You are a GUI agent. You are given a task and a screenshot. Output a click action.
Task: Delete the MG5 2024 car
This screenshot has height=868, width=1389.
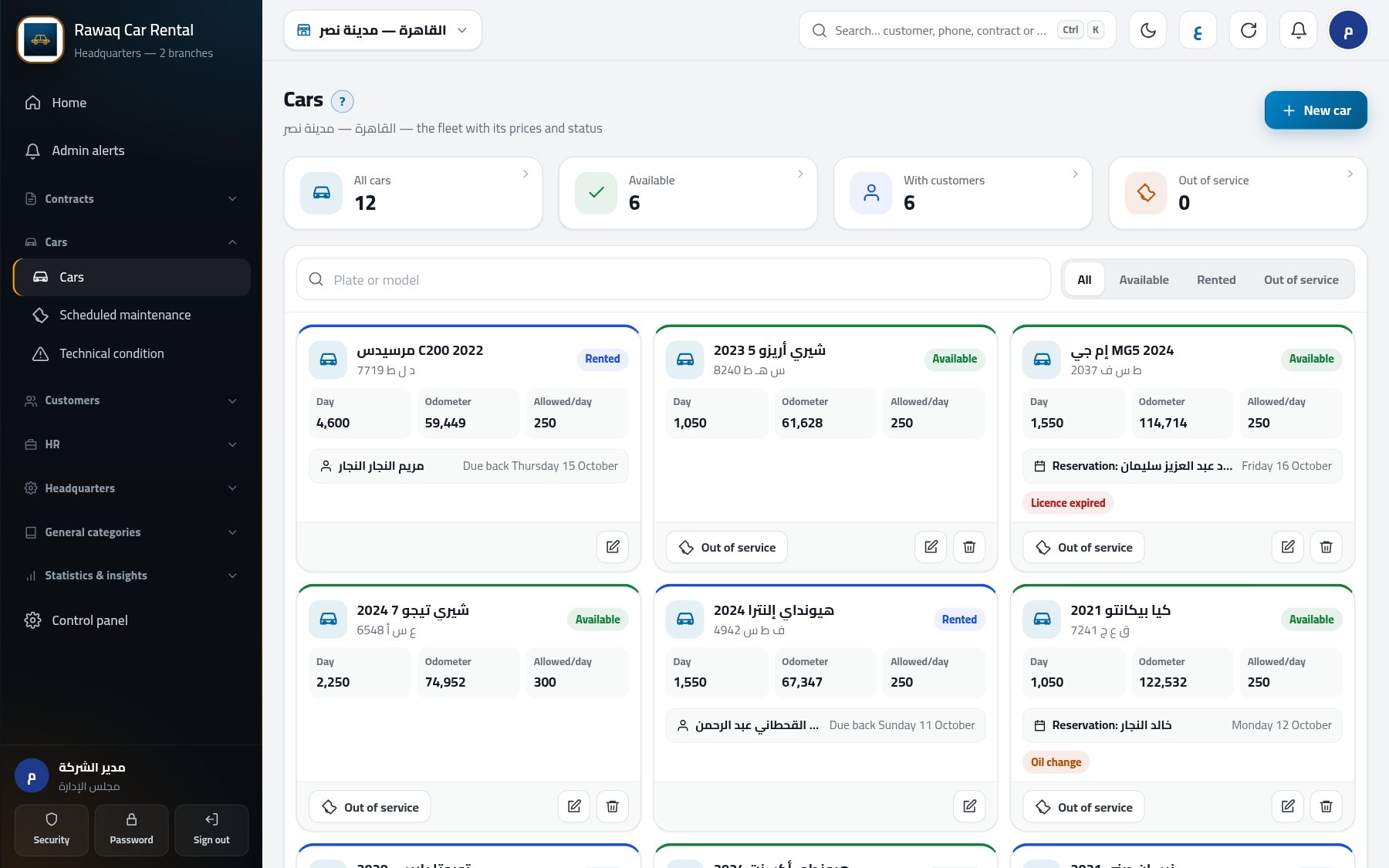[x=1326, y=547]
